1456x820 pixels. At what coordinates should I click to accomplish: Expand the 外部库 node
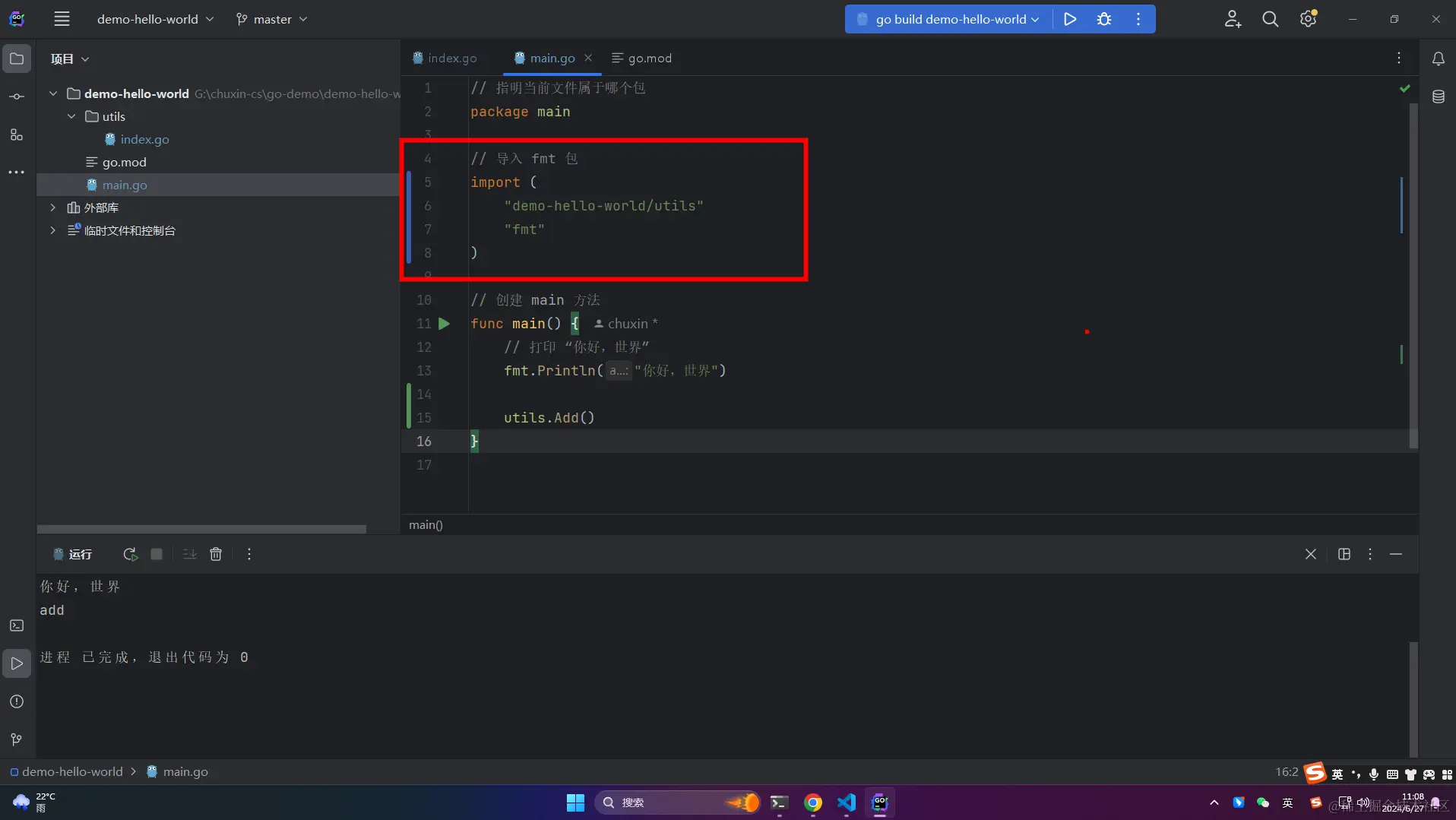click(x=53, y=207)
